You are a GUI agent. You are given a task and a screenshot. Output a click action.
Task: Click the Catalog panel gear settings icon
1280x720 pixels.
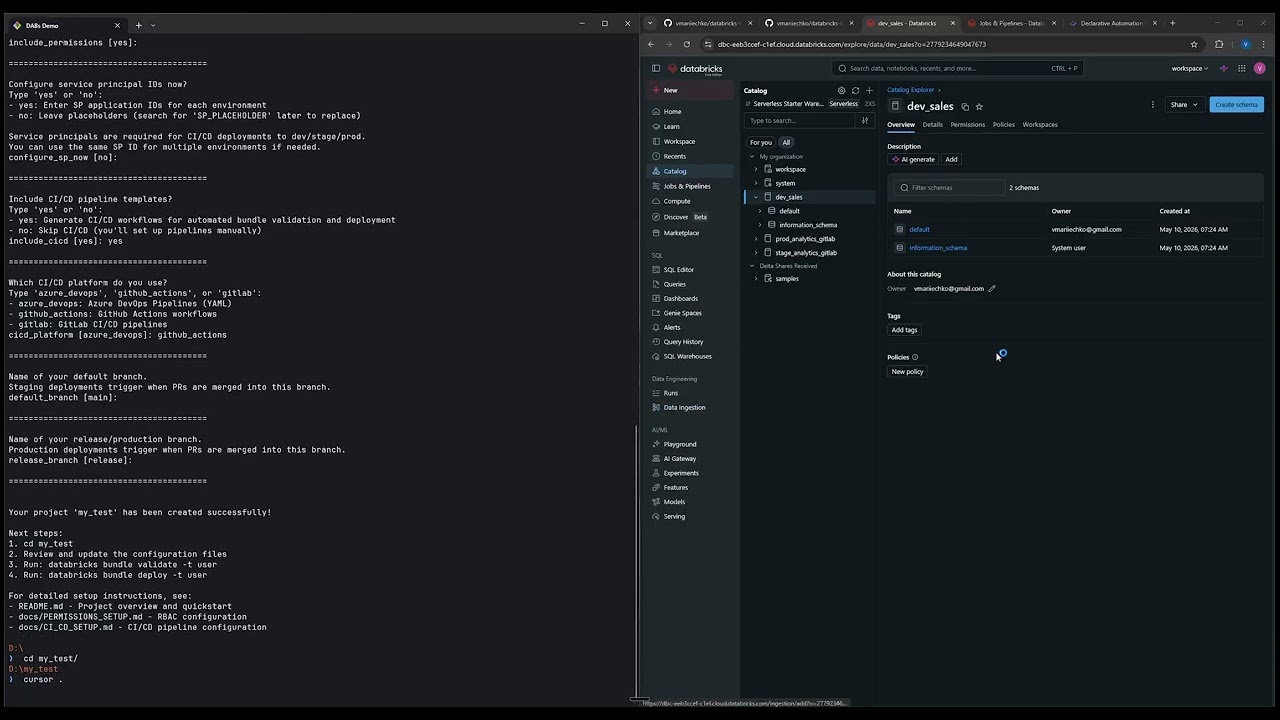(x=841, y=91)
